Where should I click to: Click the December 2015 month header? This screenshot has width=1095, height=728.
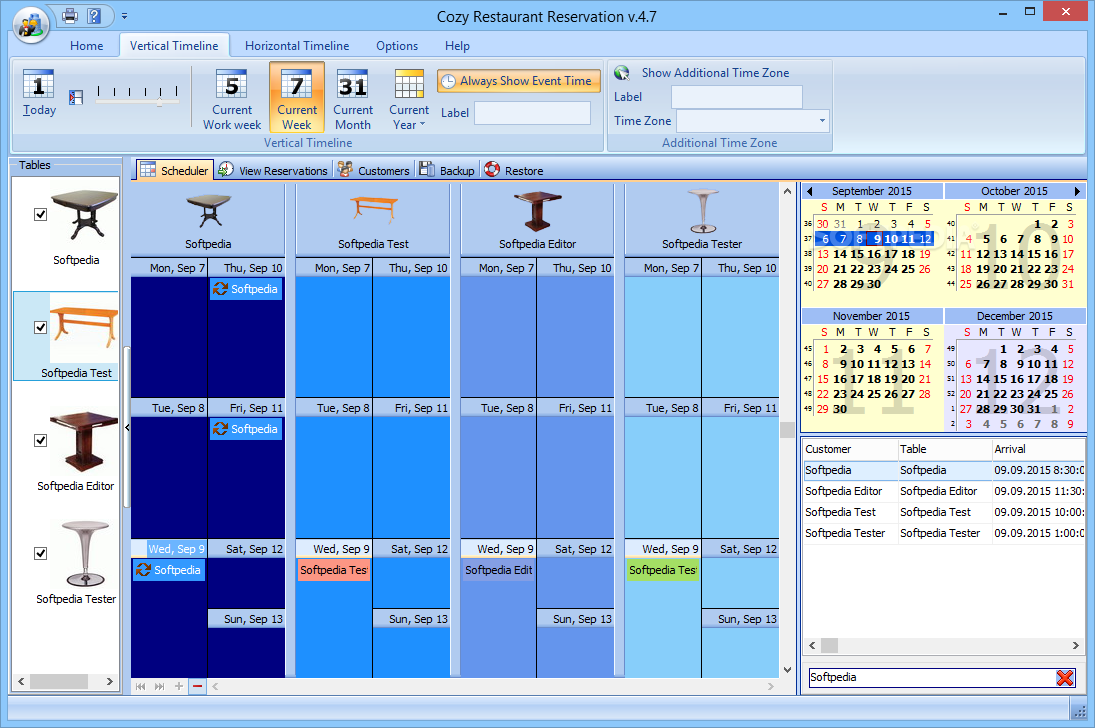pos(1014,316)
